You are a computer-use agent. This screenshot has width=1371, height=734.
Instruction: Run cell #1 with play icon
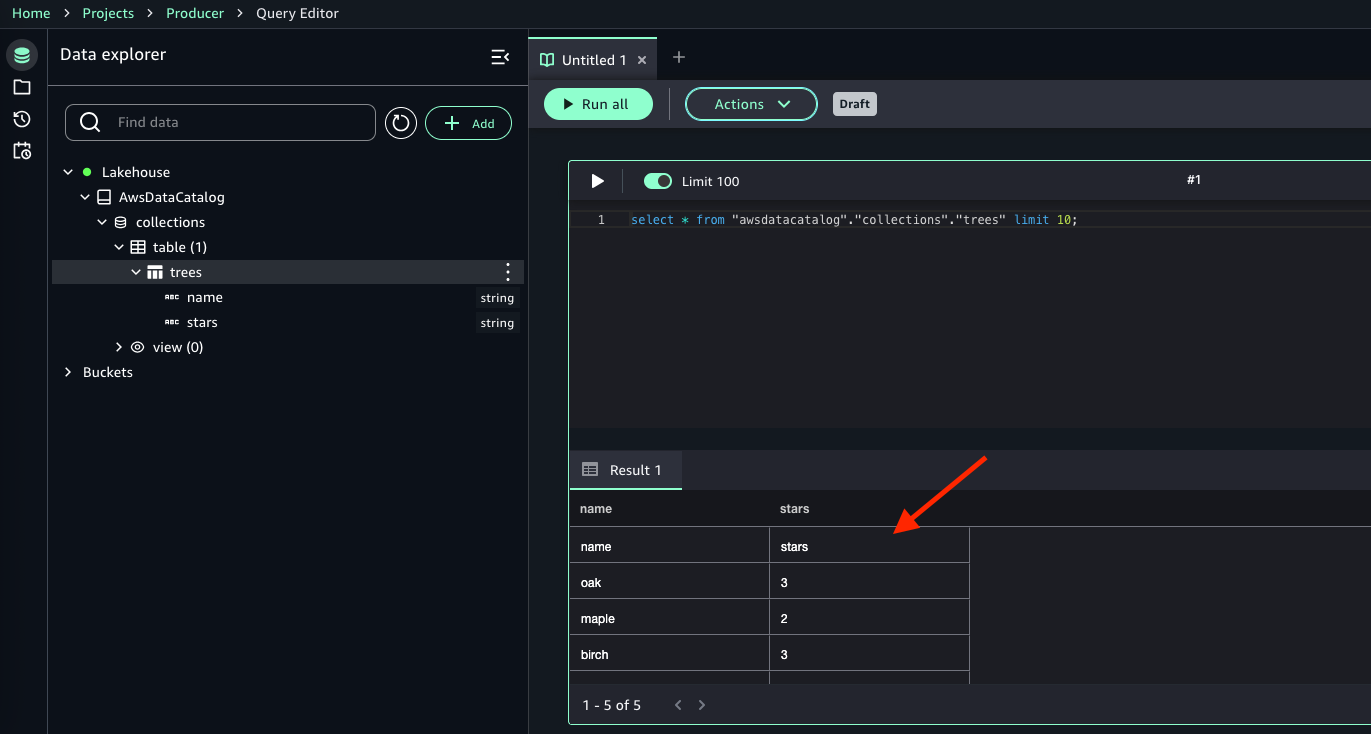(597, 181)
